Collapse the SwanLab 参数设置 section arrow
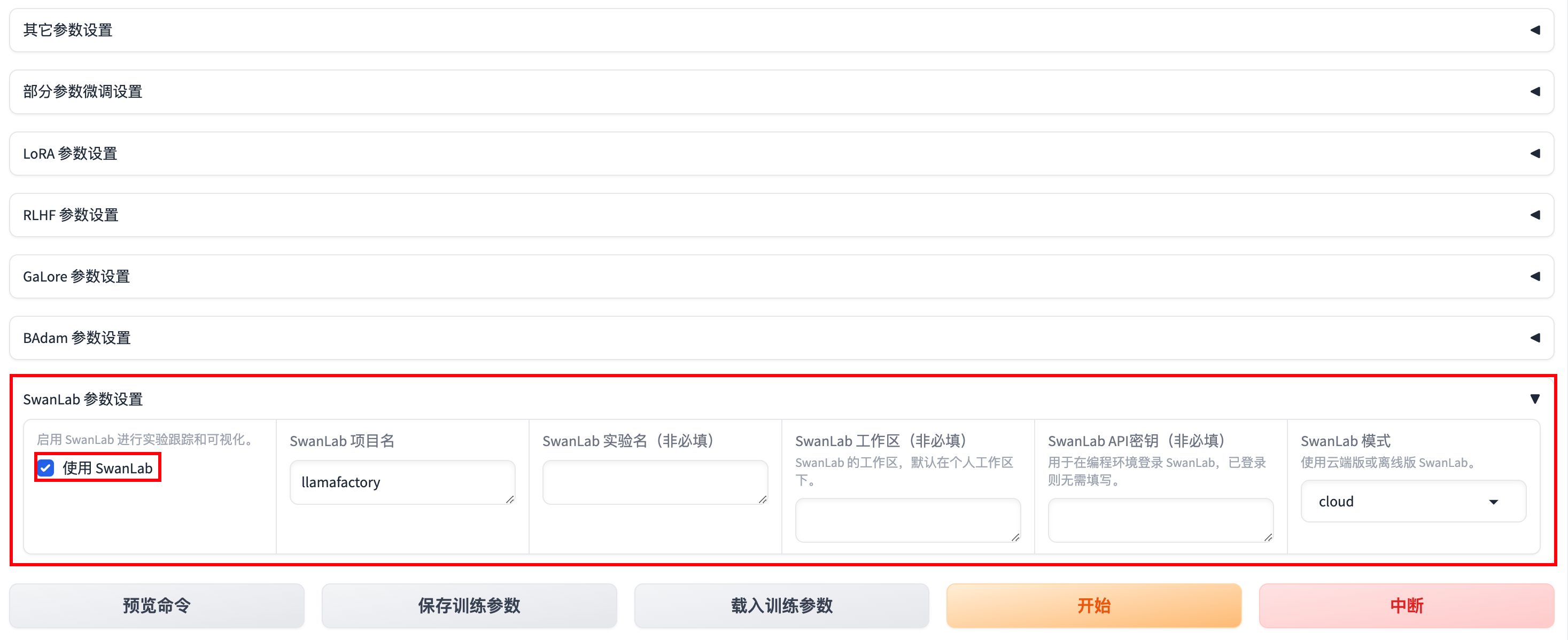This screenshot has height=640, width=1568. (x=1534, y=399)
